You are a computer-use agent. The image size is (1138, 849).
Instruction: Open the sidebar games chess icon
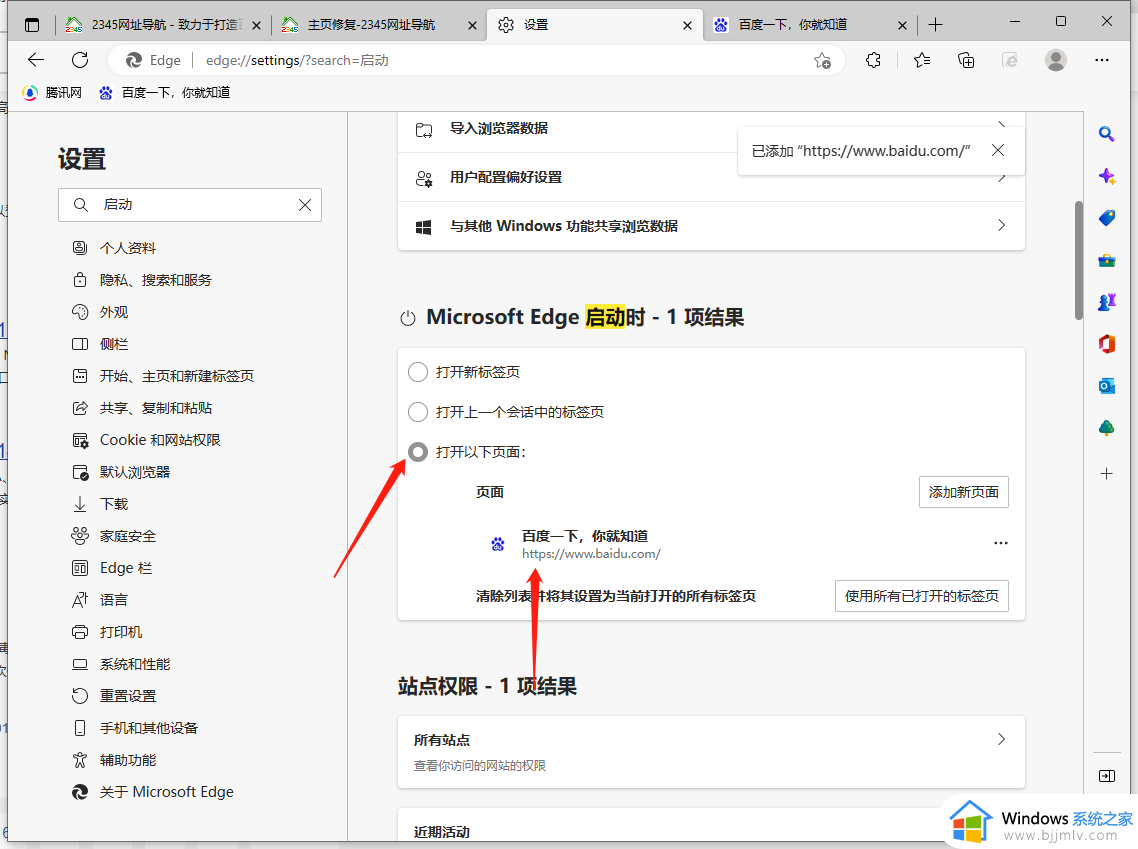tap(1106, 302)
